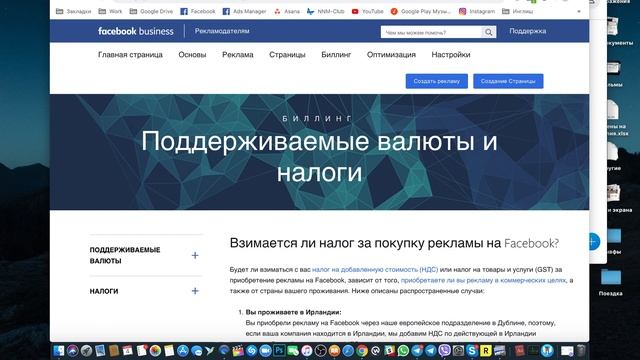Open the YouTube bookmark
Image resolution: width=640 pixels, height=360 pixels.
tap(367, 11)
